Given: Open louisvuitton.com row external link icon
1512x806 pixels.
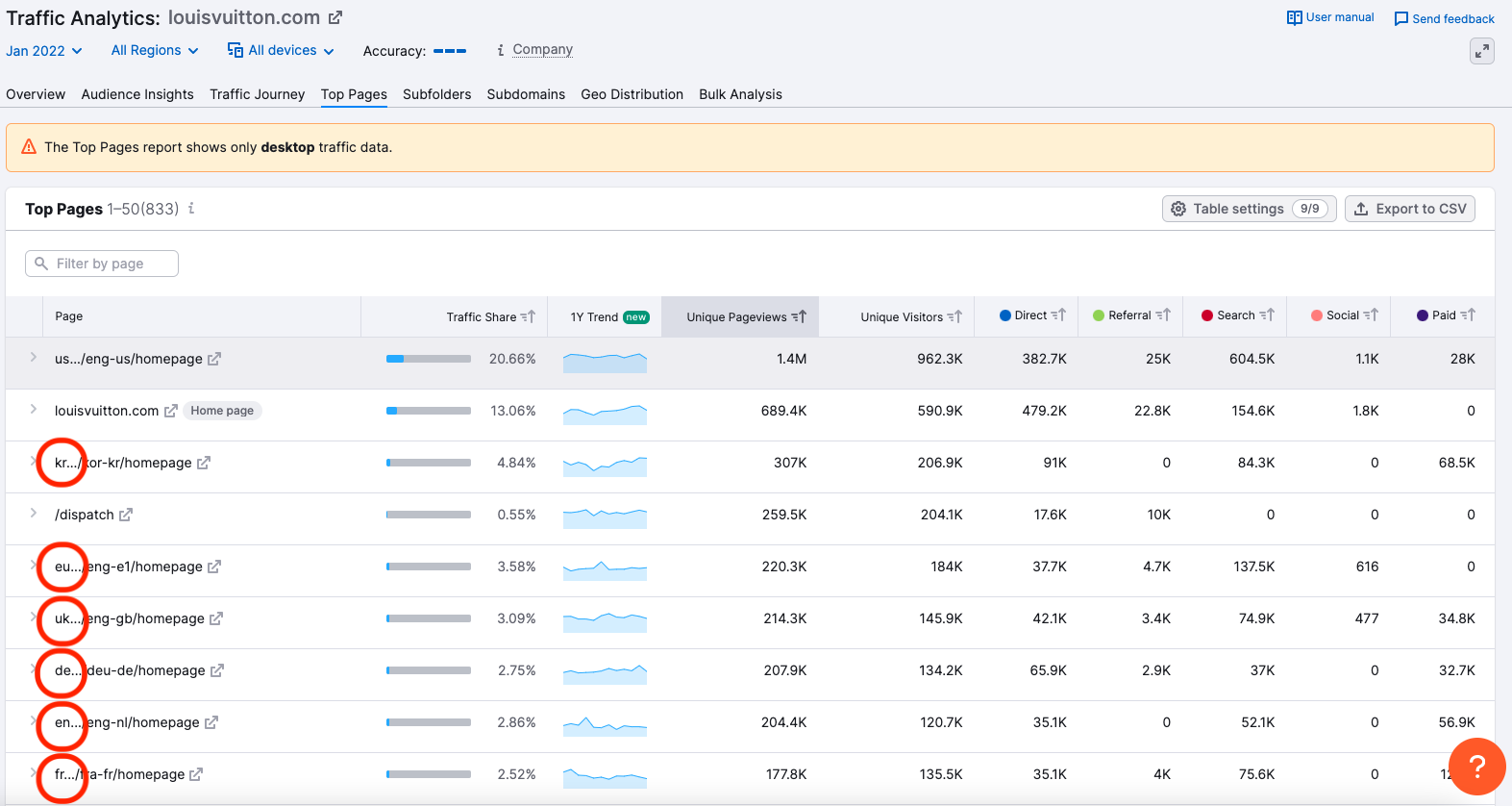Looking at the screenshot, I should click(170, 411).
